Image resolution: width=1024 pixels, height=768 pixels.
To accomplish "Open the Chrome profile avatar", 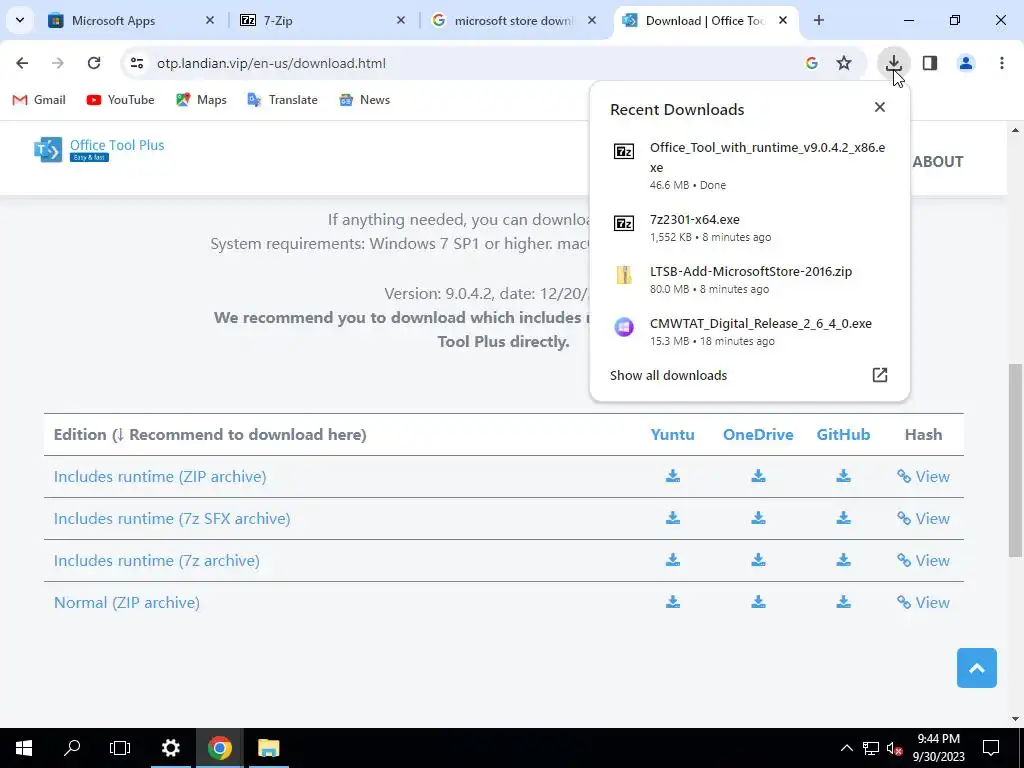I will coord(966,63).
